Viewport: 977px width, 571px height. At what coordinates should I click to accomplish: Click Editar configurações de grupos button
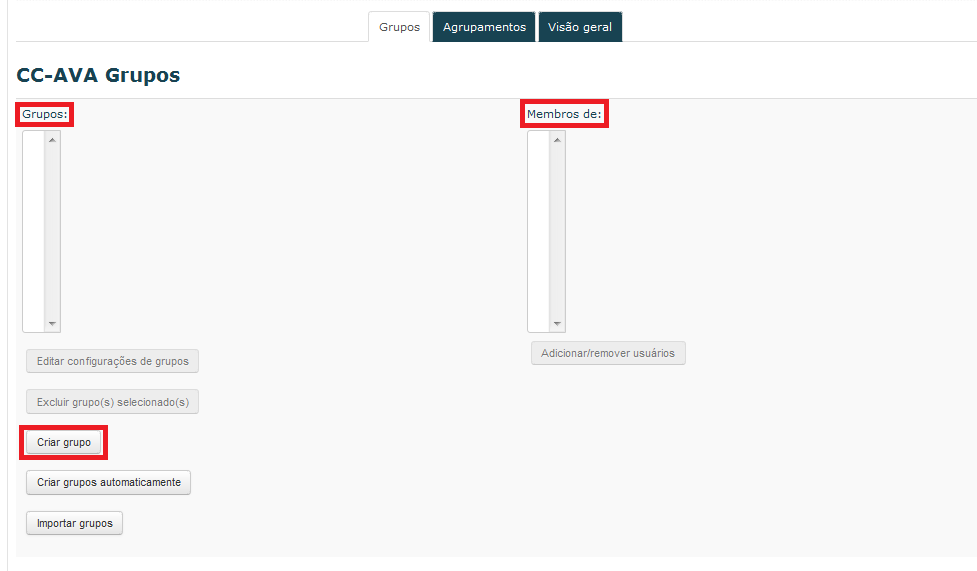click(112, 361)
